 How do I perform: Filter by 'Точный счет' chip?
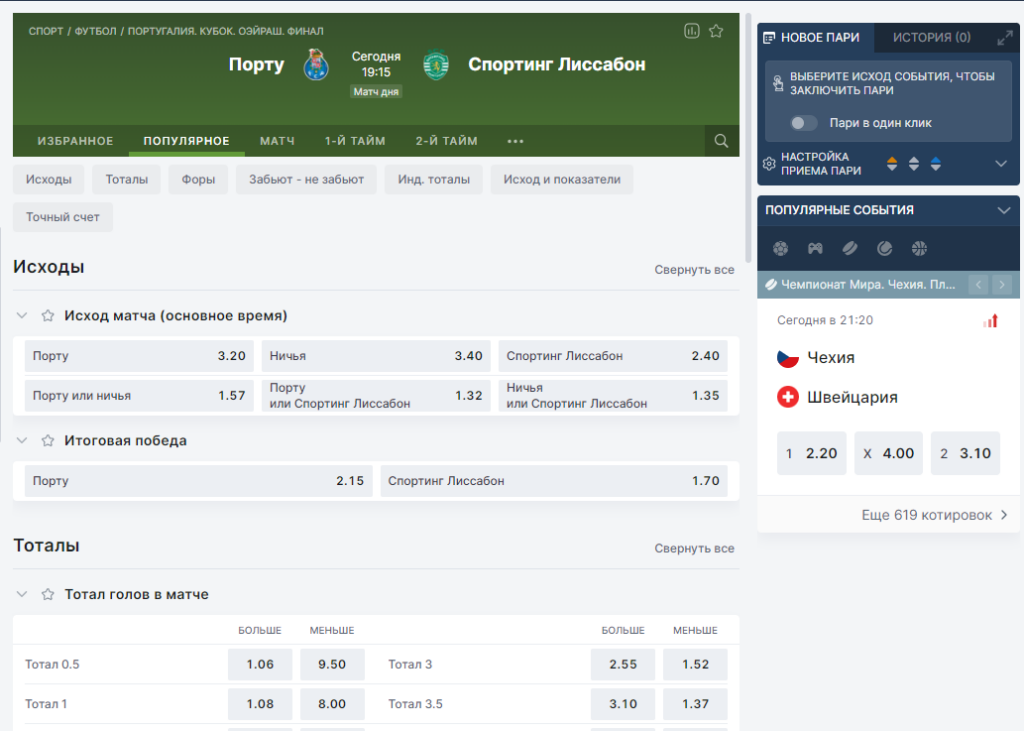coord(63,217)
